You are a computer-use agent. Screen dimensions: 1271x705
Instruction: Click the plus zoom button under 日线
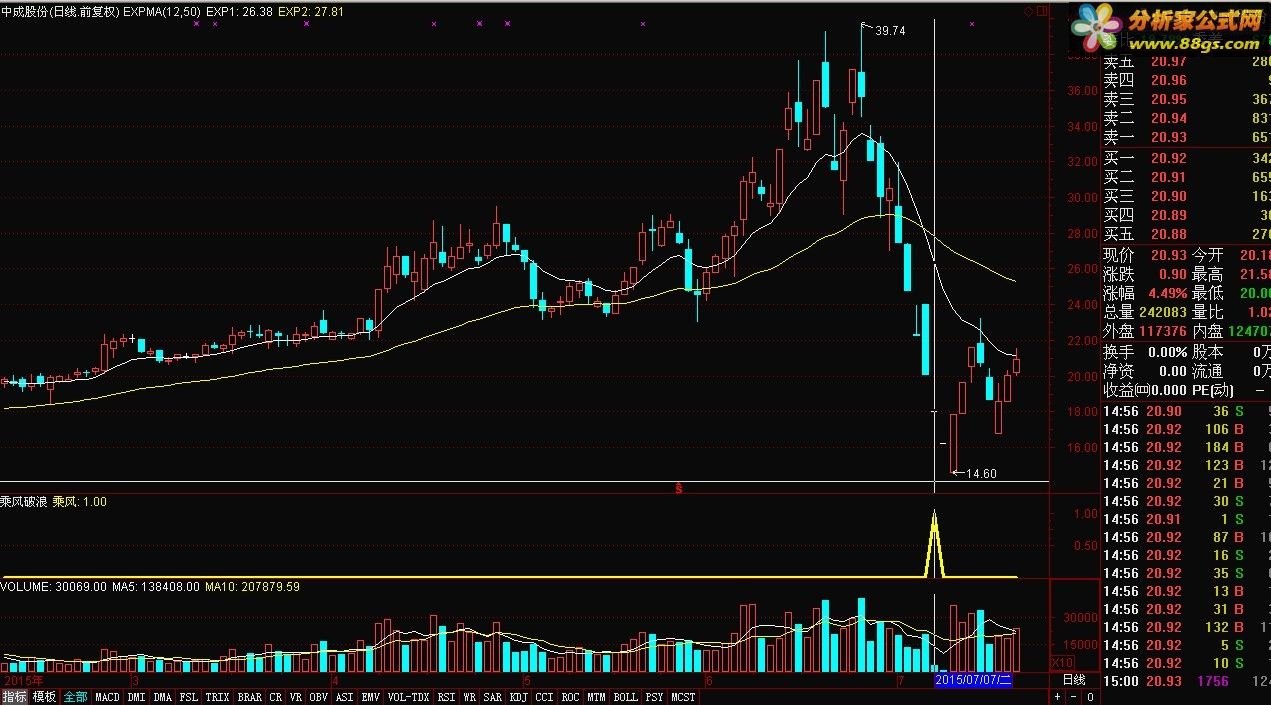coord(1058,697)
